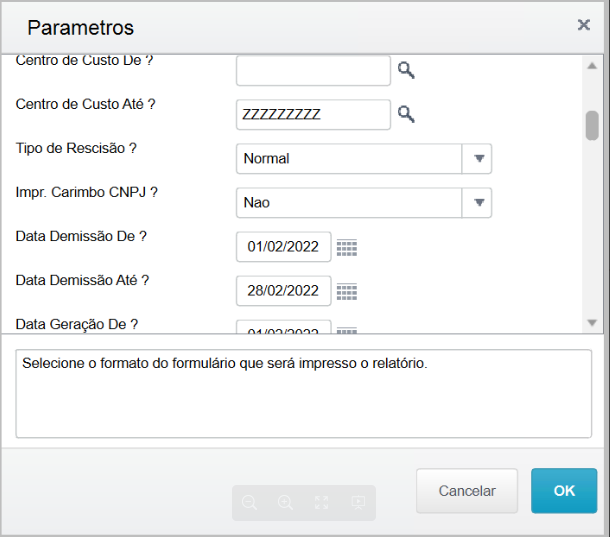
Task: Click the Cancelar button
Action: [467, 491]
